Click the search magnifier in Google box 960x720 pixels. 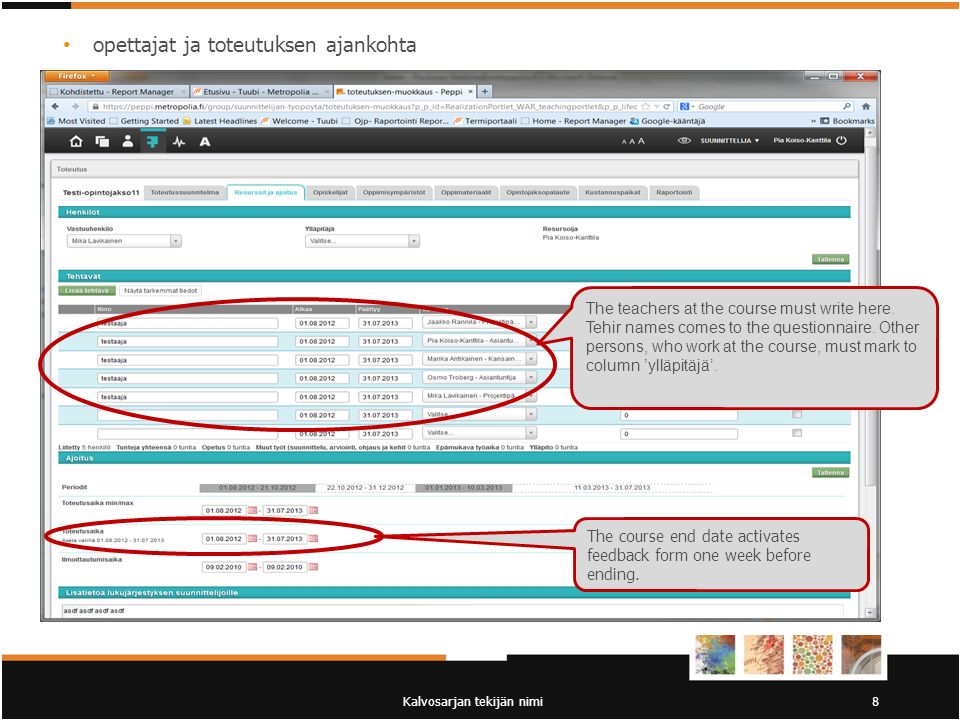pyautogui.click(x=847, y=107)
